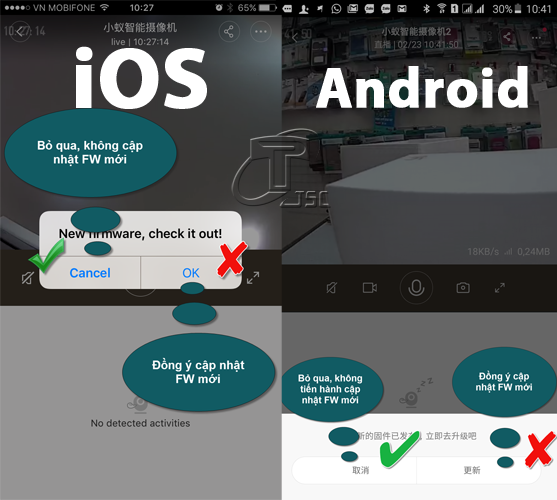This screenshot has width=557, height=500.
Task: Open the Android three-dot menu
Action: point(536,37)
